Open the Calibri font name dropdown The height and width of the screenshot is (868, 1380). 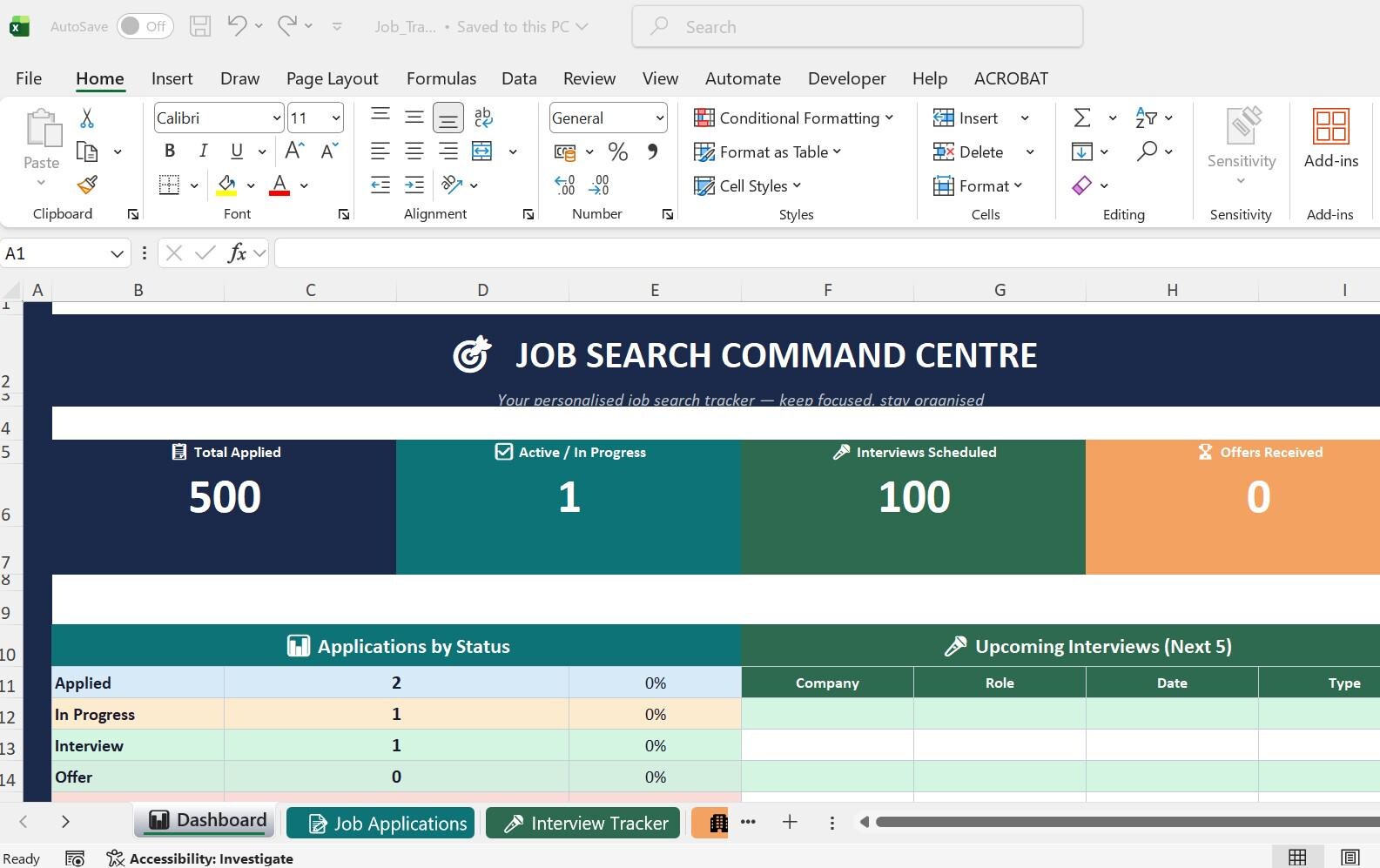coord(277,118)
